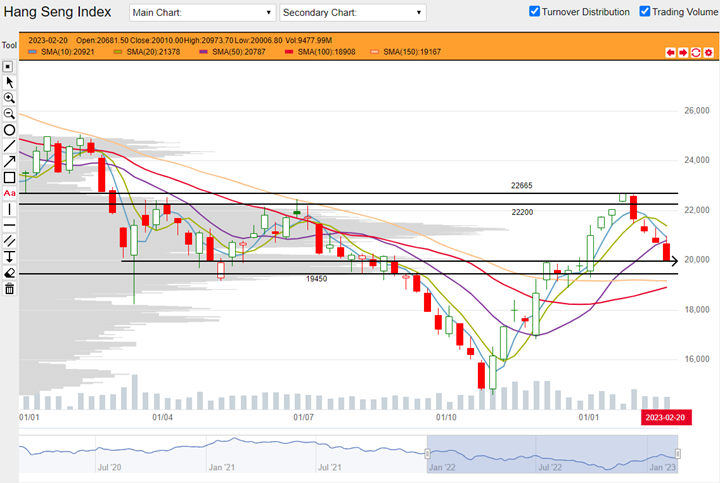This screenshot has height=483, width=720.
Task: Choose the measurement T-bar tool
Action: pos(9,257)
